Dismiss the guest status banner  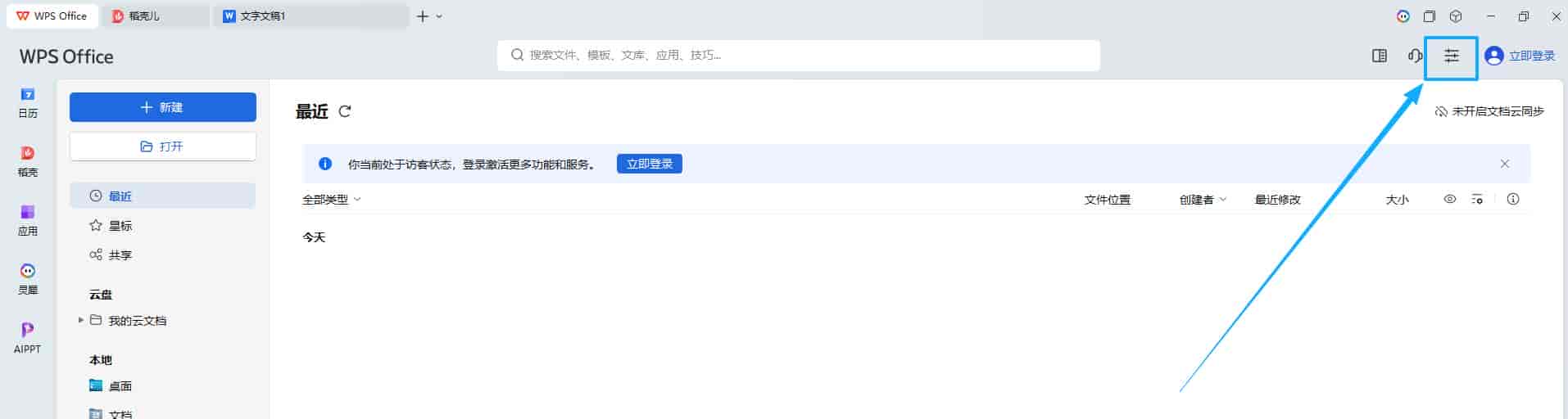[x=1505, y=164]
